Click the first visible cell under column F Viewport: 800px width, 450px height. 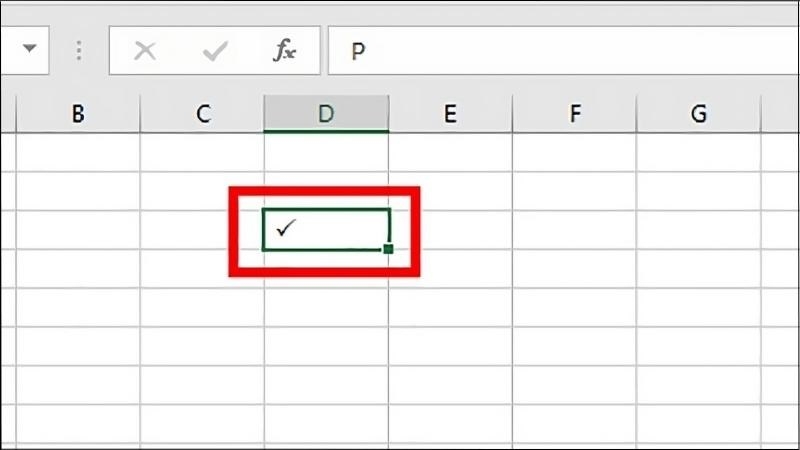575,152
